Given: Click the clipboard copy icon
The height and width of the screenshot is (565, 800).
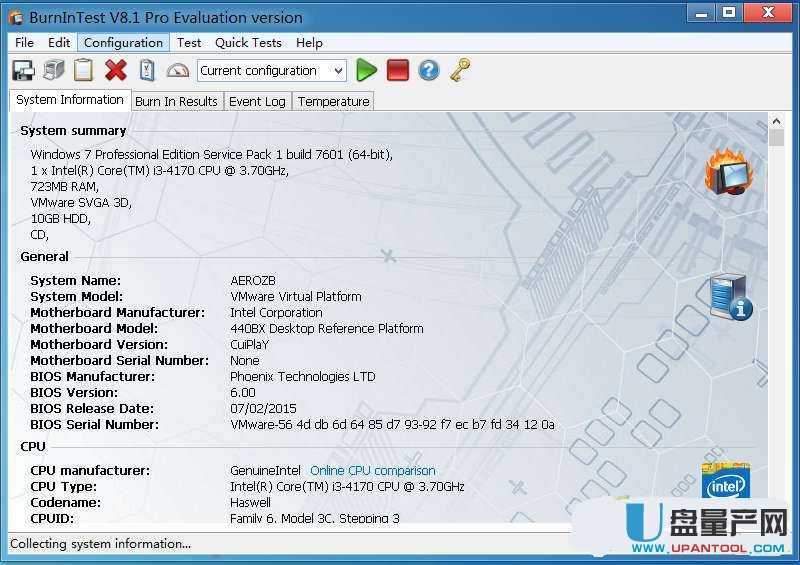Looking at the screenshot, I should (x=83, y=70).
